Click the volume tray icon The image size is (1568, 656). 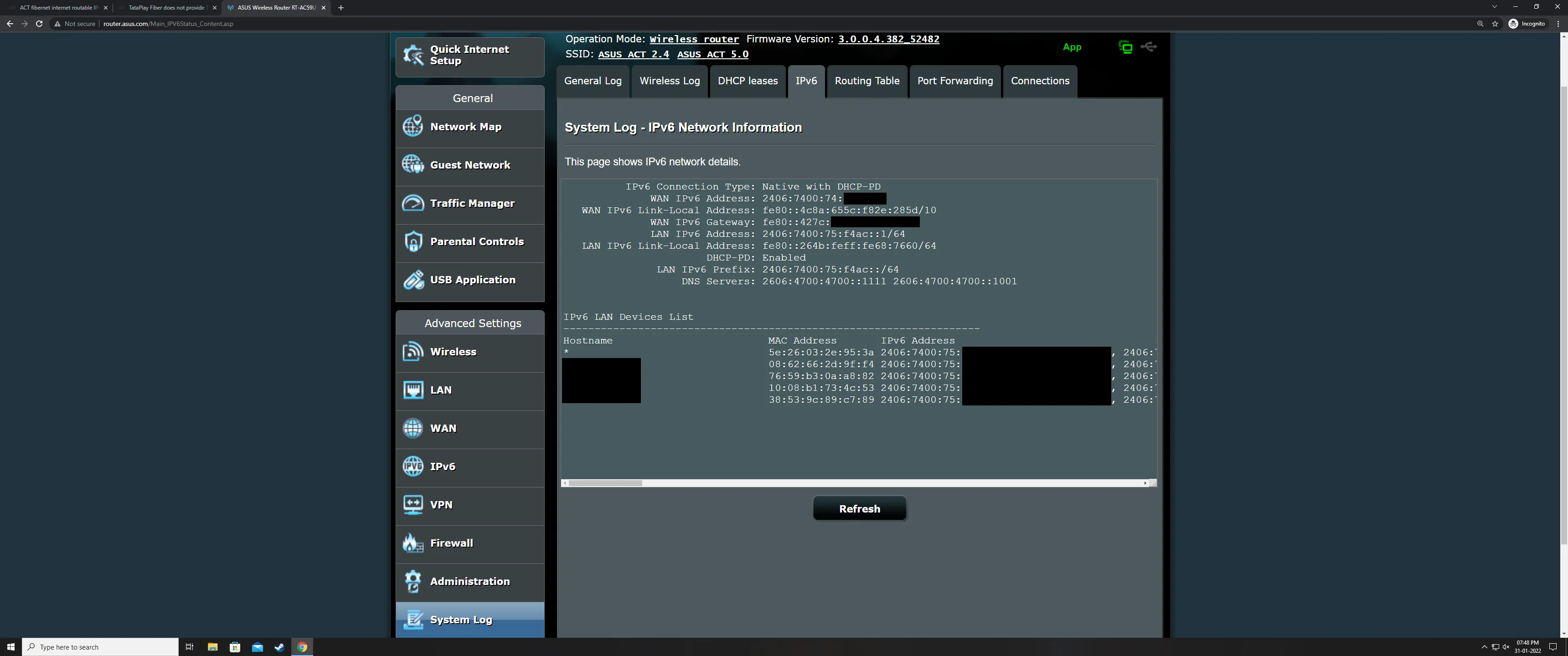[x=1506, y=647]
